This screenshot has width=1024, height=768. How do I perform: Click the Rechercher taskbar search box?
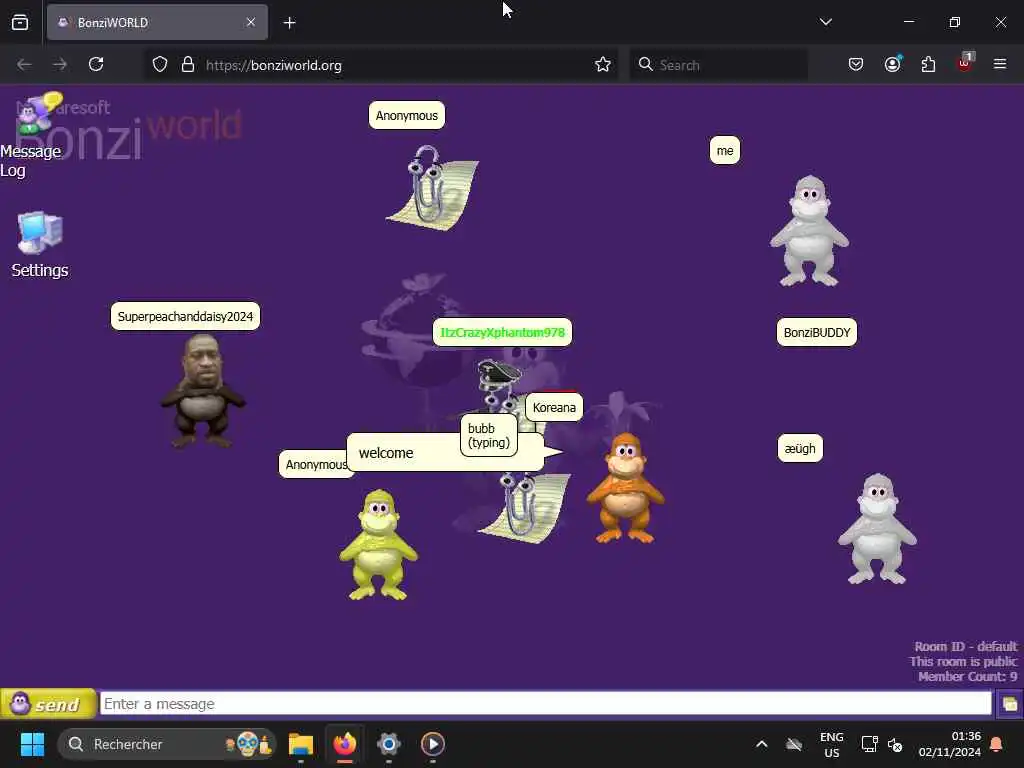pos(166,744)
